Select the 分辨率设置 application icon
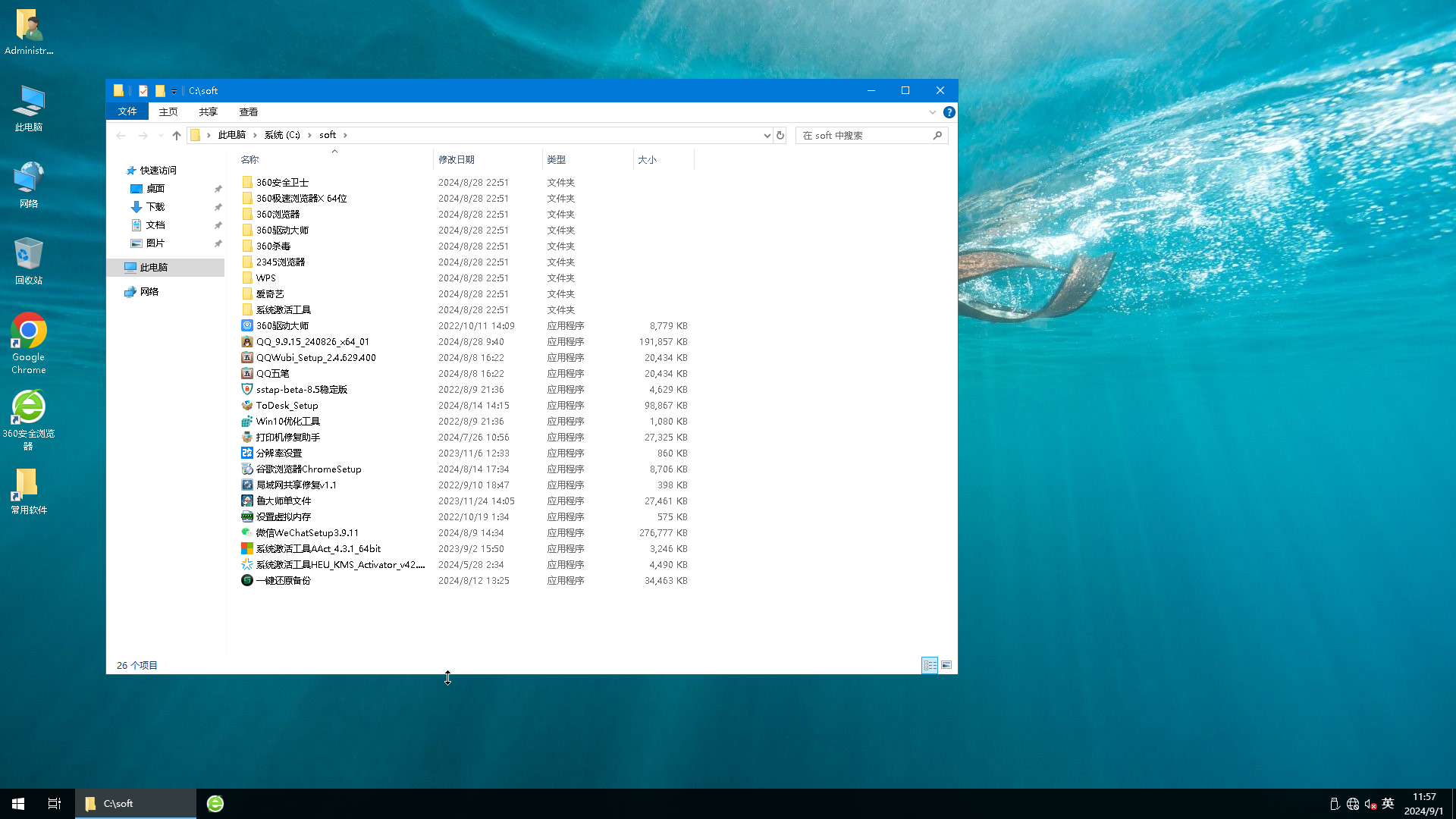This screenshot has height=819, width=1456. click(247, 453)
